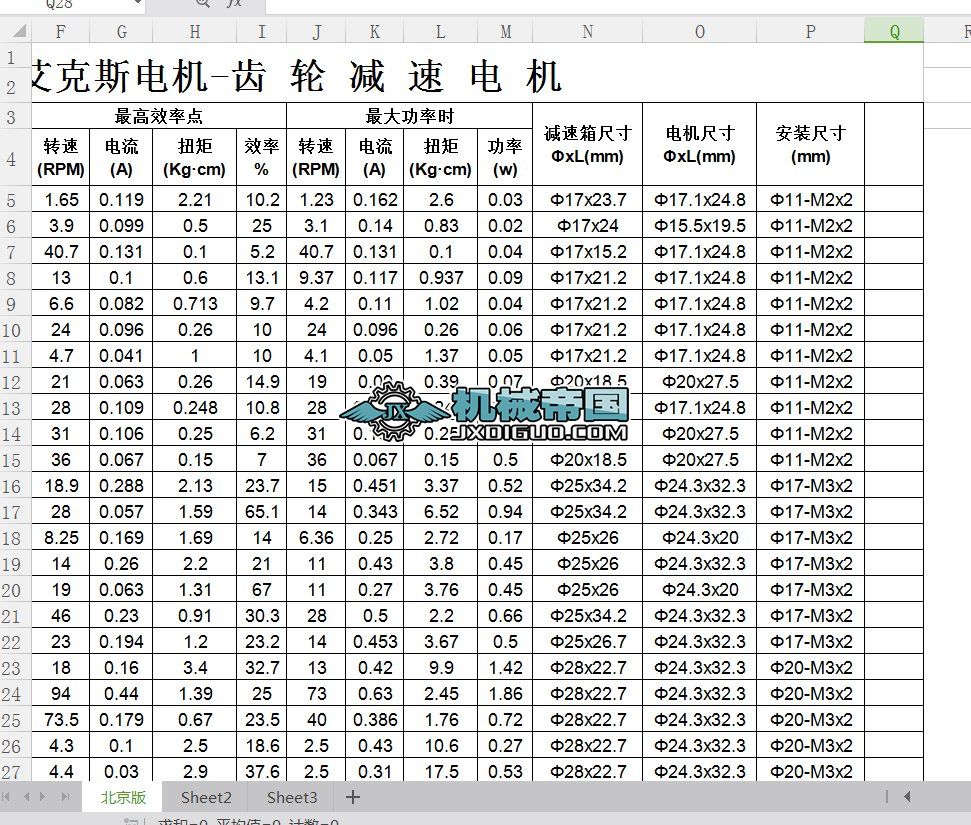Select column header Q

point(893,31)
